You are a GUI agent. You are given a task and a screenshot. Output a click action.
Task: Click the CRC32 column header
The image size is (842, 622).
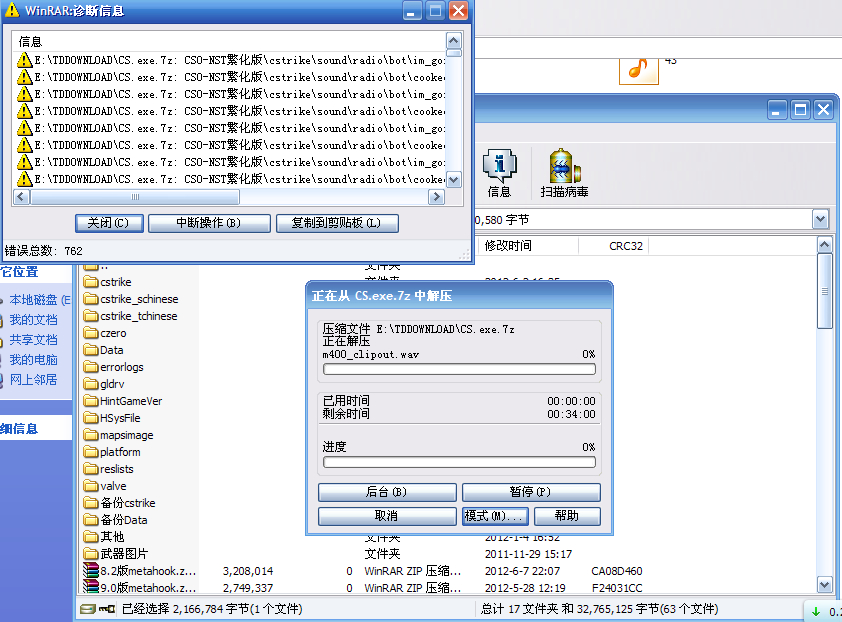[x=613, y=246]
